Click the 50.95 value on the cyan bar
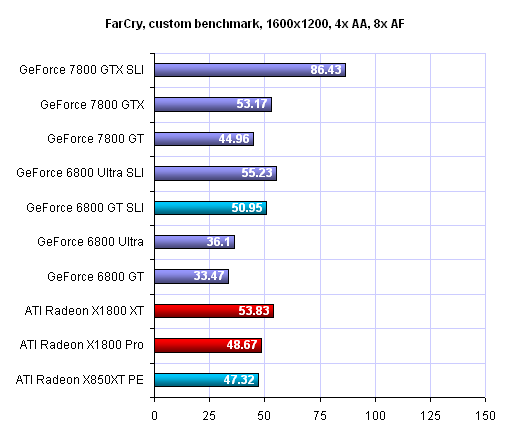The height and width of the screenshot is (441, 511). (x=247, y=208)
